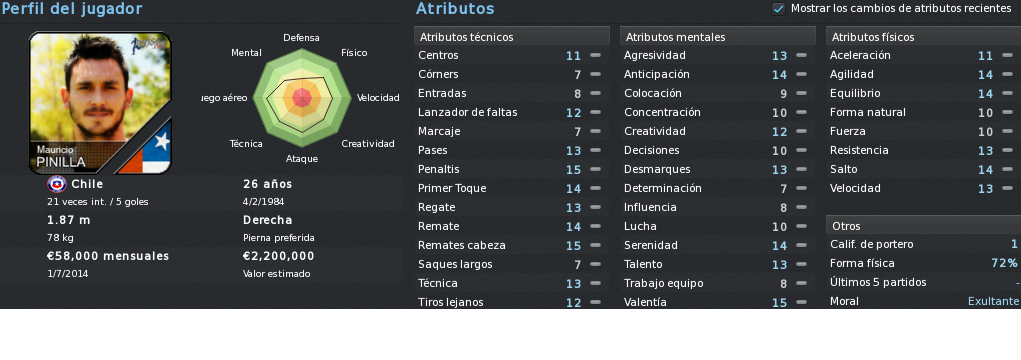Click the Chilean flag badge on player photo
1021x360 pixels.
click(x=150, y=150)
